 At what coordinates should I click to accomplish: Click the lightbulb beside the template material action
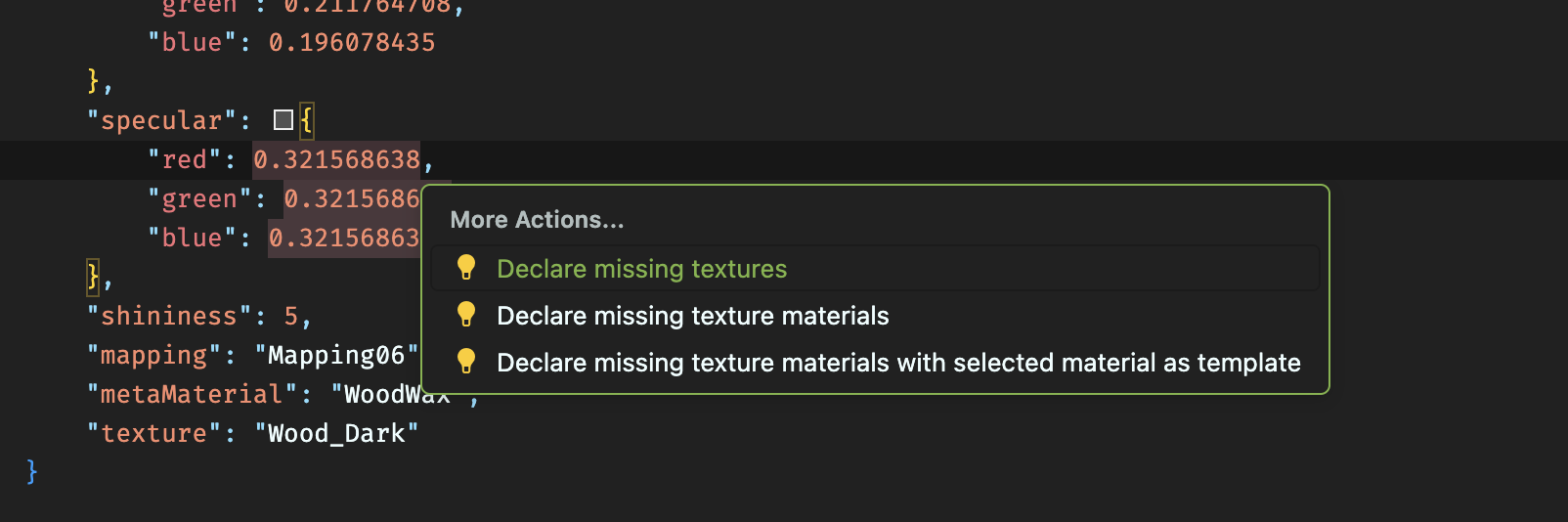pos(466,362)
